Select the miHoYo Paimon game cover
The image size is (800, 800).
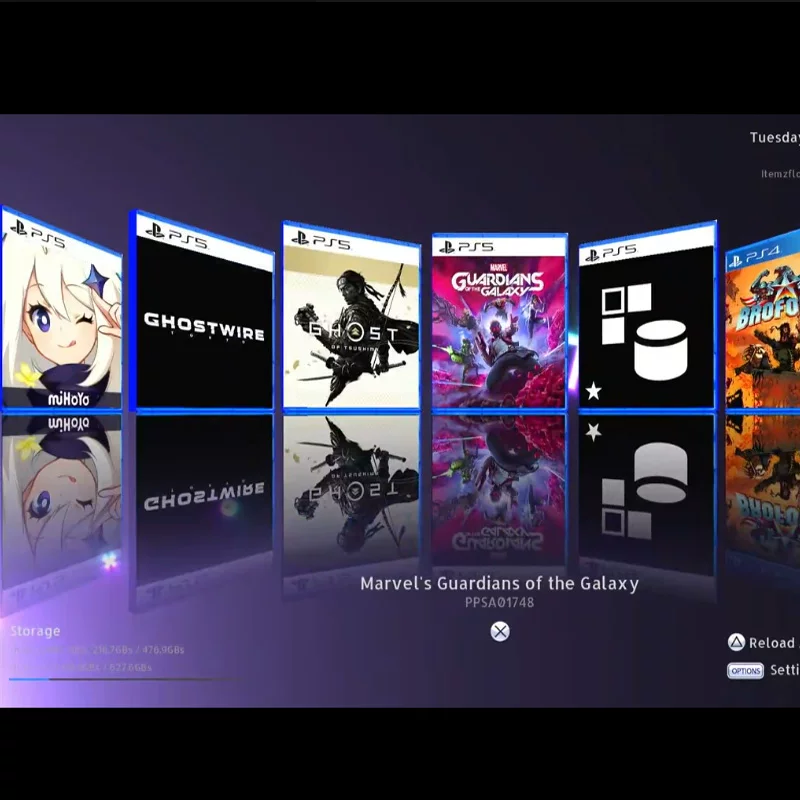(x=62, y=309)
